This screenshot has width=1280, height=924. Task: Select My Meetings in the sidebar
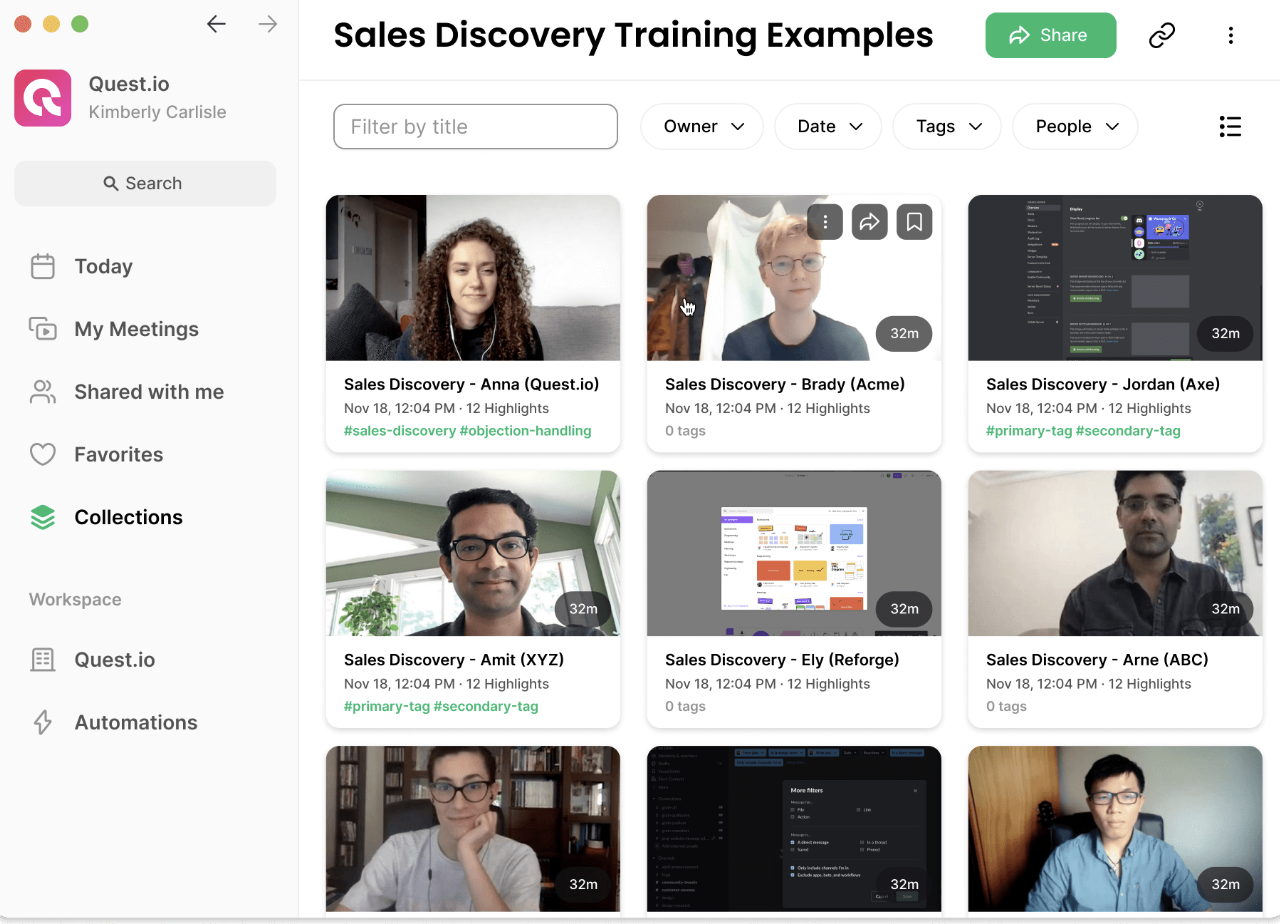click(x=135, y=328)
